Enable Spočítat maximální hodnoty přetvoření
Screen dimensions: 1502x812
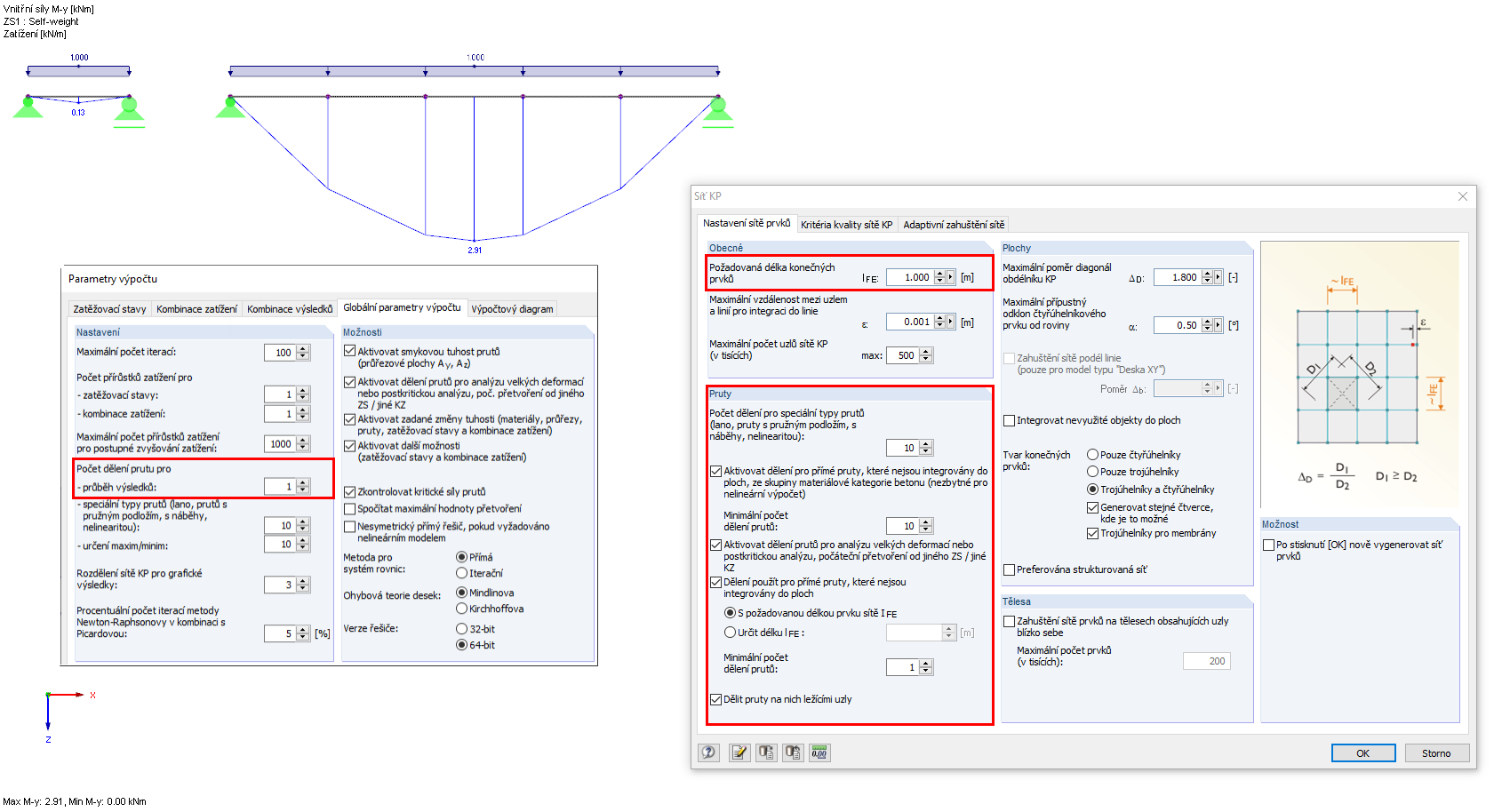click(350, 509)
